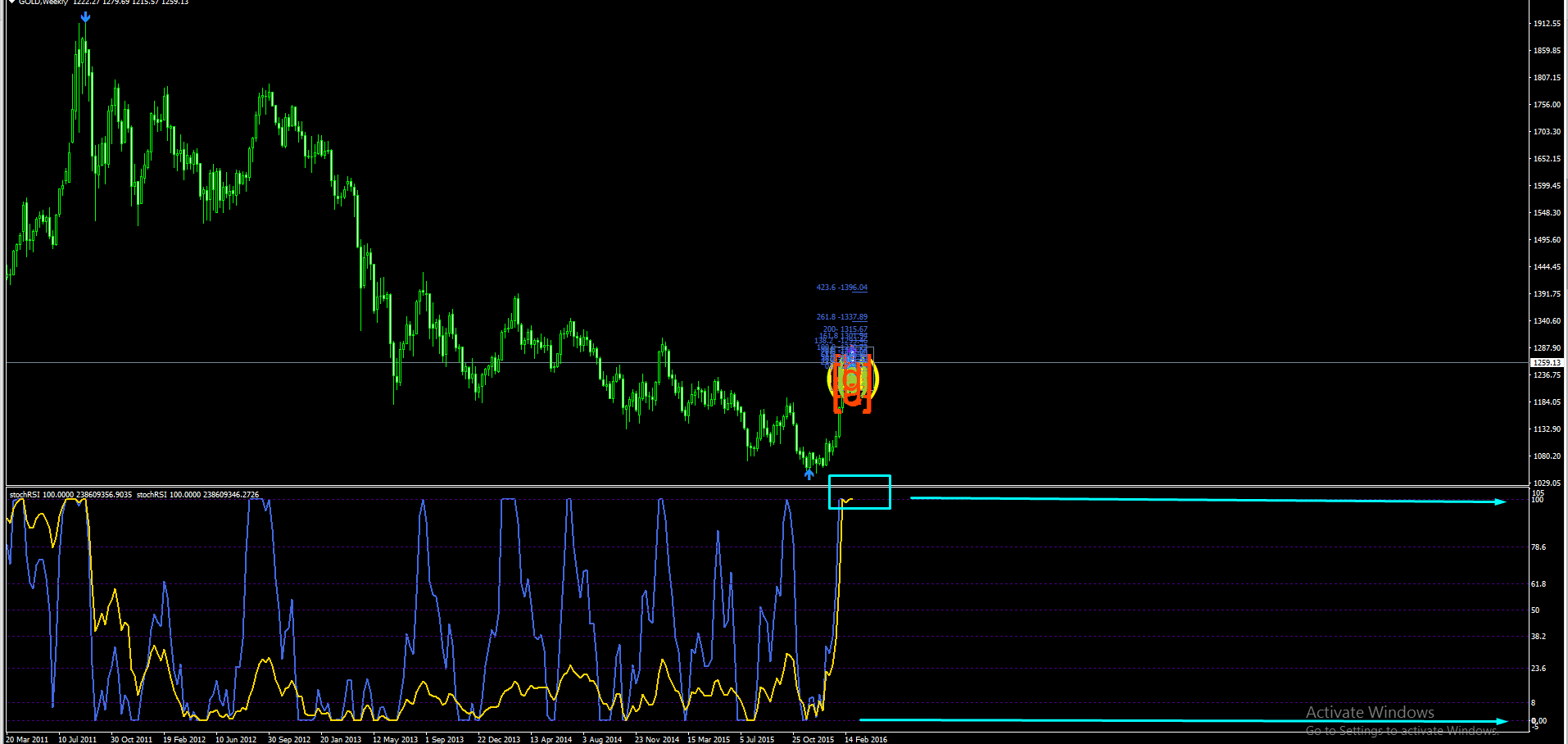1568x744 pixels.
Task: Click price axis value 1703.30
Action: click(1547, 132)
